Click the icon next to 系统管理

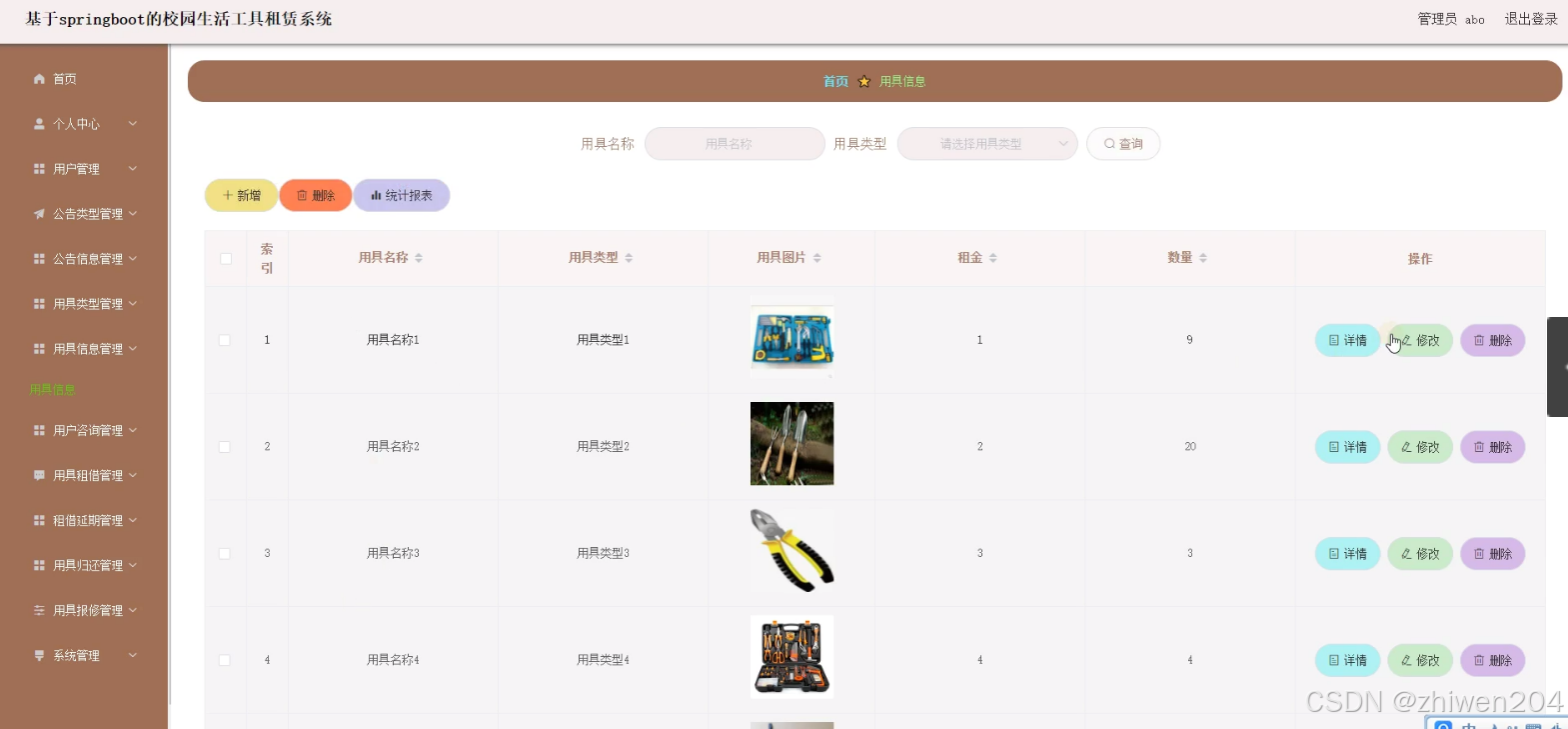39,656
